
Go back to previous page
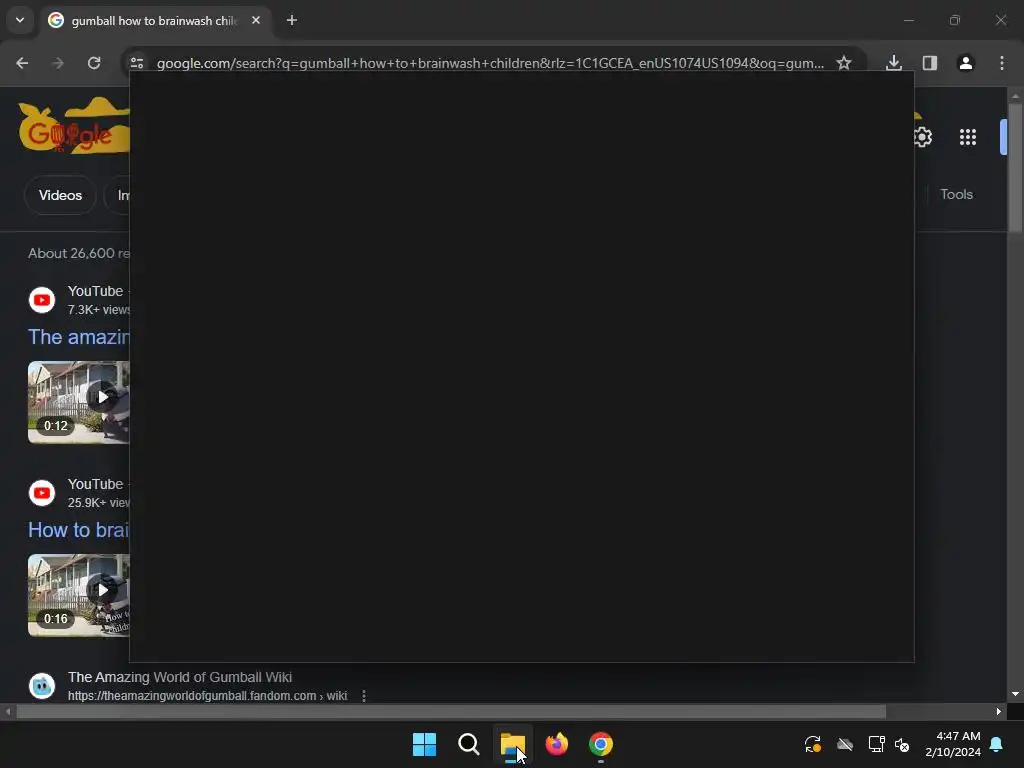click(x=22, y=63)
